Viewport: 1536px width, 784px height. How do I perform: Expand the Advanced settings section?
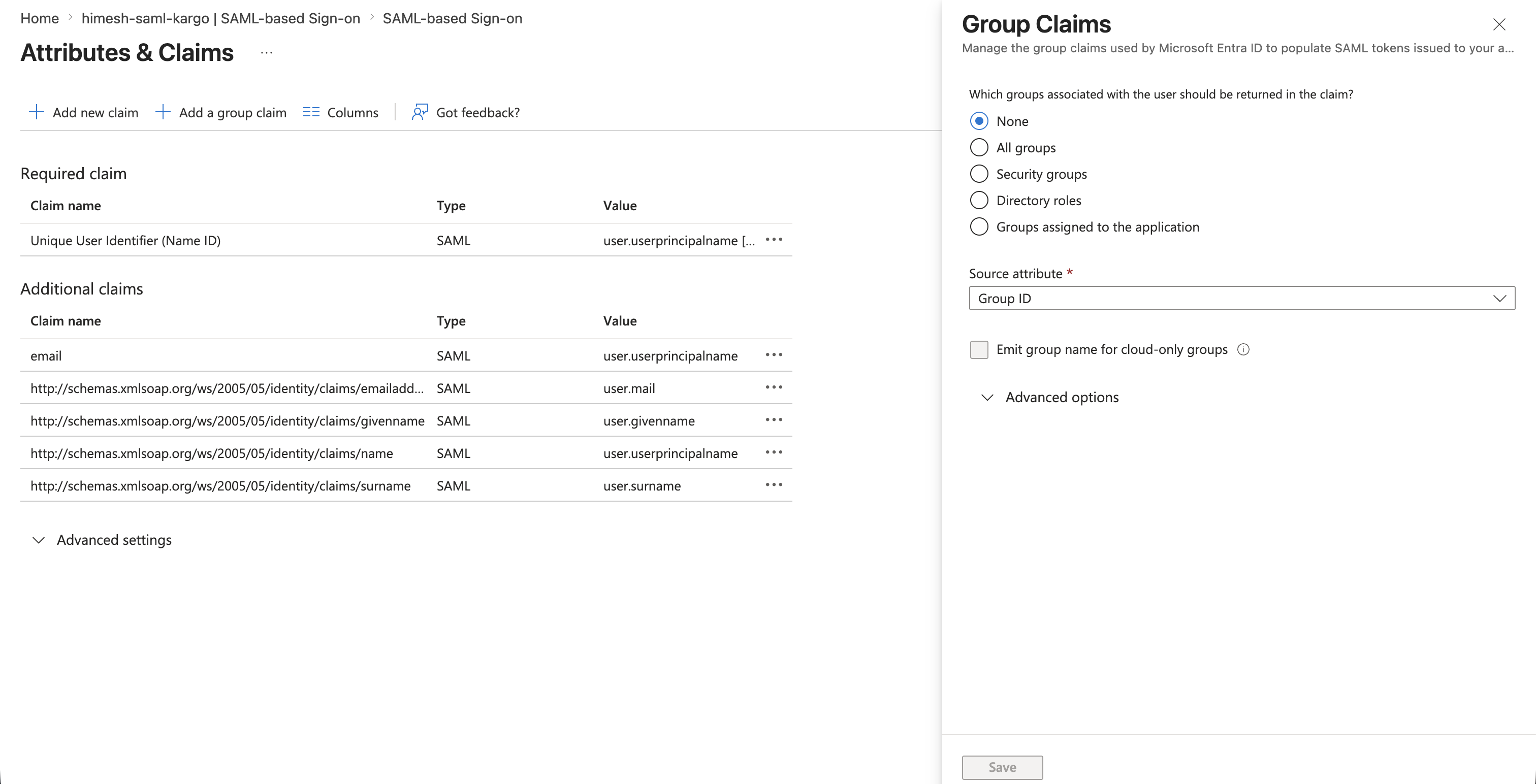coord(102,540)
